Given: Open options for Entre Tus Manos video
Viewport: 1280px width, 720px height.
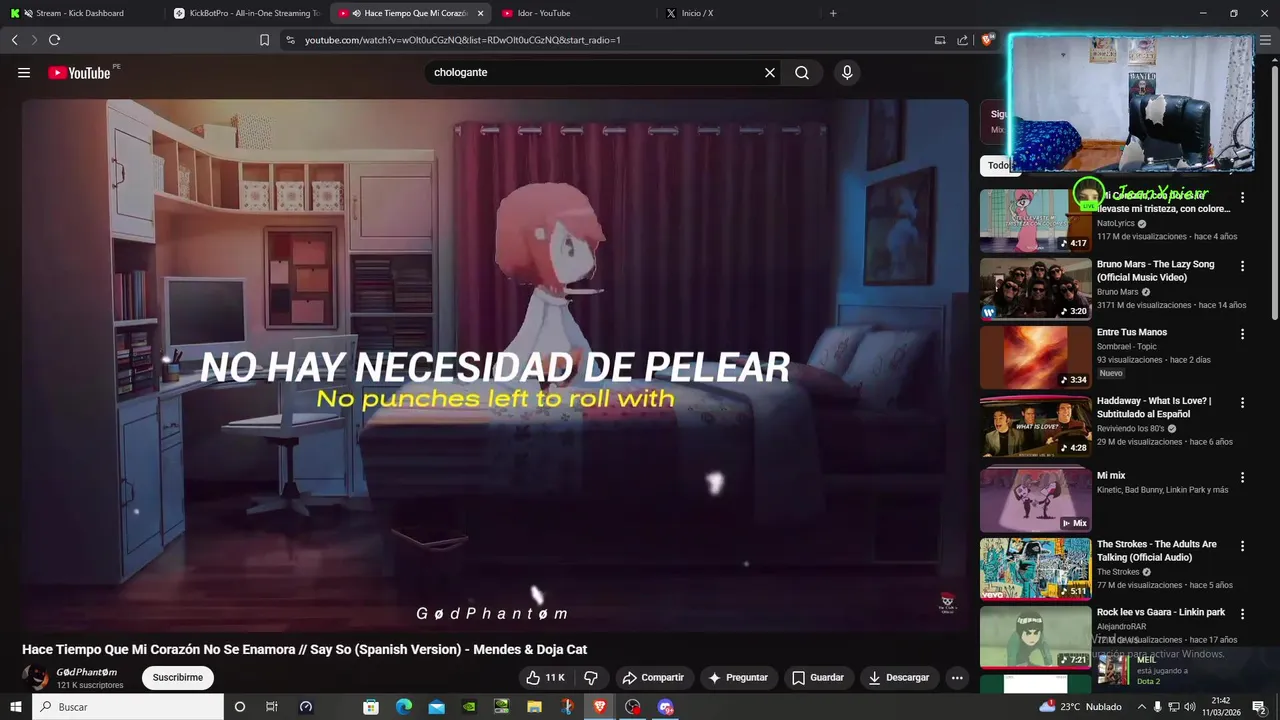Looking at the screenshot, I should pyautogui.click(x=1243, y=334).
